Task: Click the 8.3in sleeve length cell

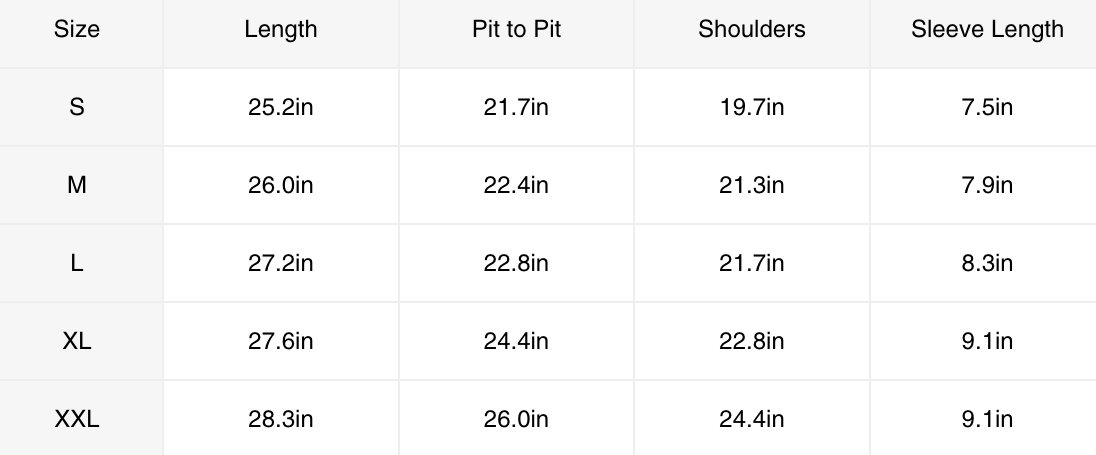Action: 987,263
